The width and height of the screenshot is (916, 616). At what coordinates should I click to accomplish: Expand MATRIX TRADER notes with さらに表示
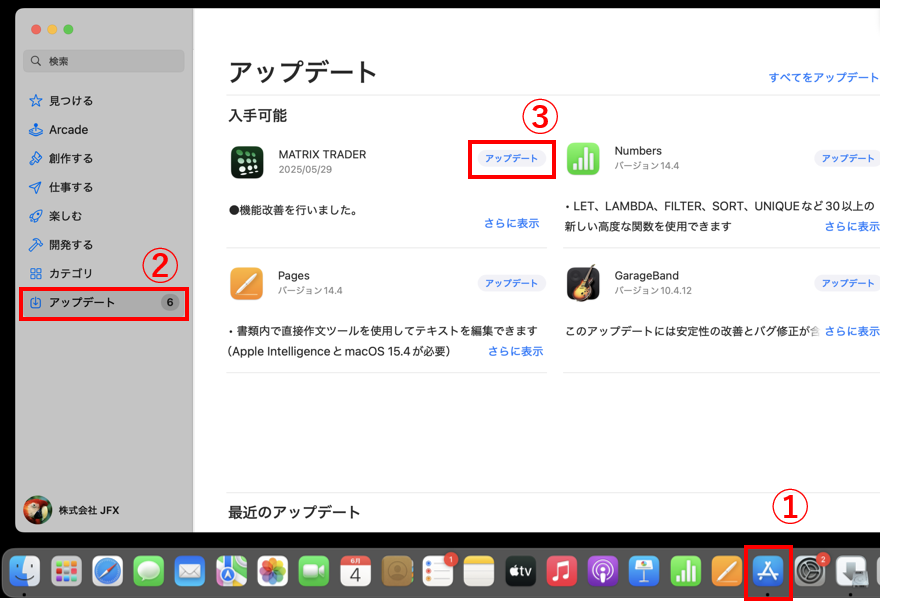click(x=511, y=223)
